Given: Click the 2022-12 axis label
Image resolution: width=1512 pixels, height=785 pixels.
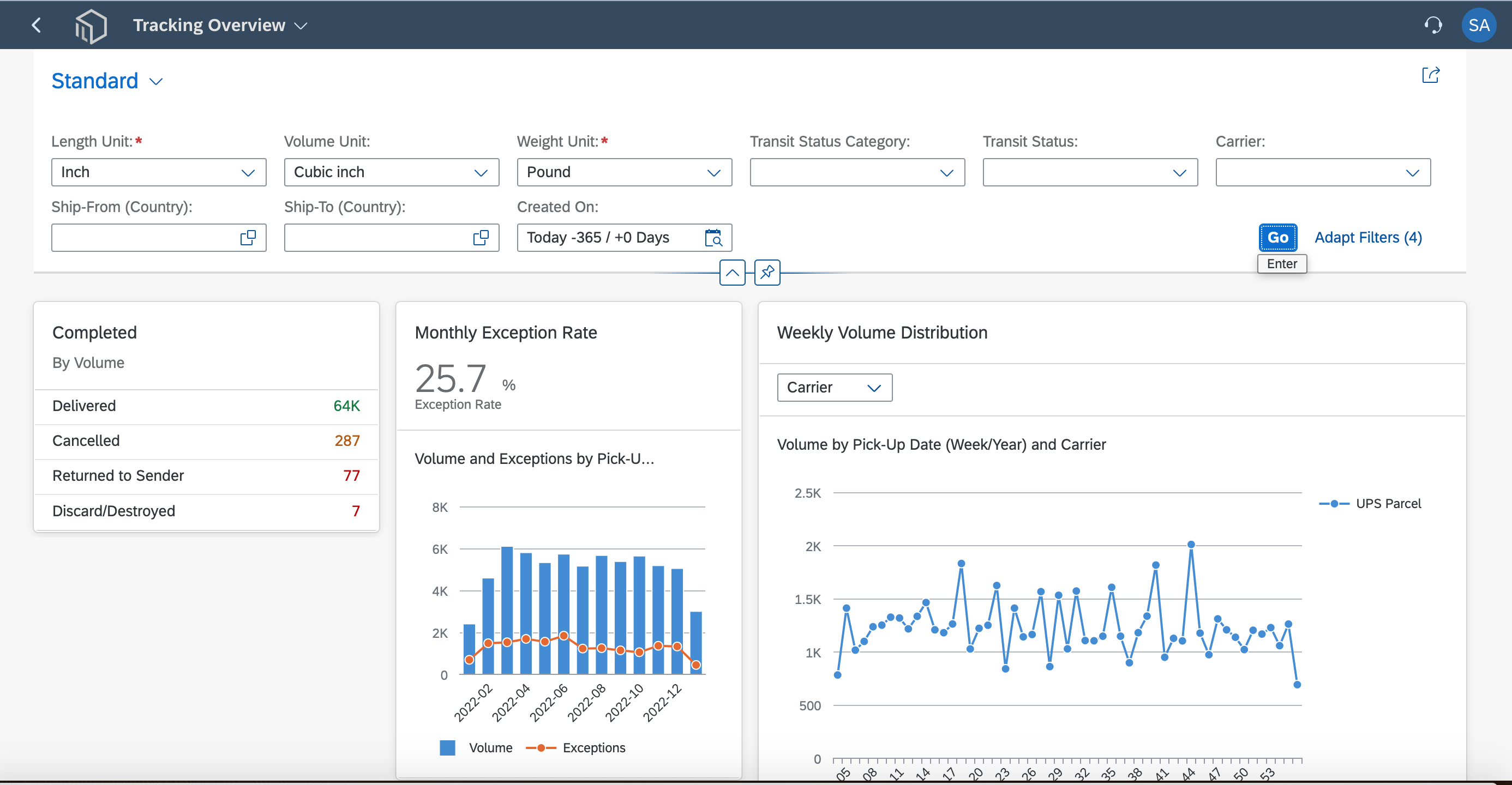Looking at the screenshot, I should coord(662,702).
